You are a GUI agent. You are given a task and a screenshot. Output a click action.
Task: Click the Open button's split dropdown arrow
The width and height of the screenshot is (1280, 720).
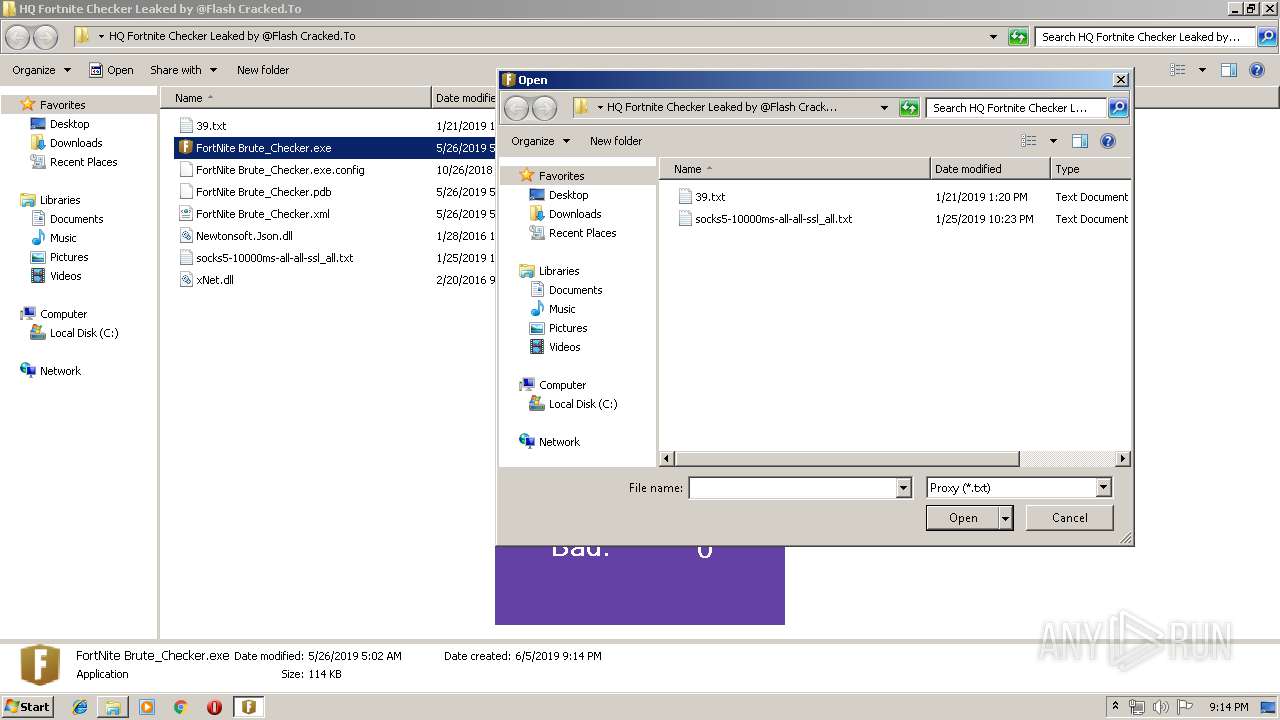(x=1006, y=518)
